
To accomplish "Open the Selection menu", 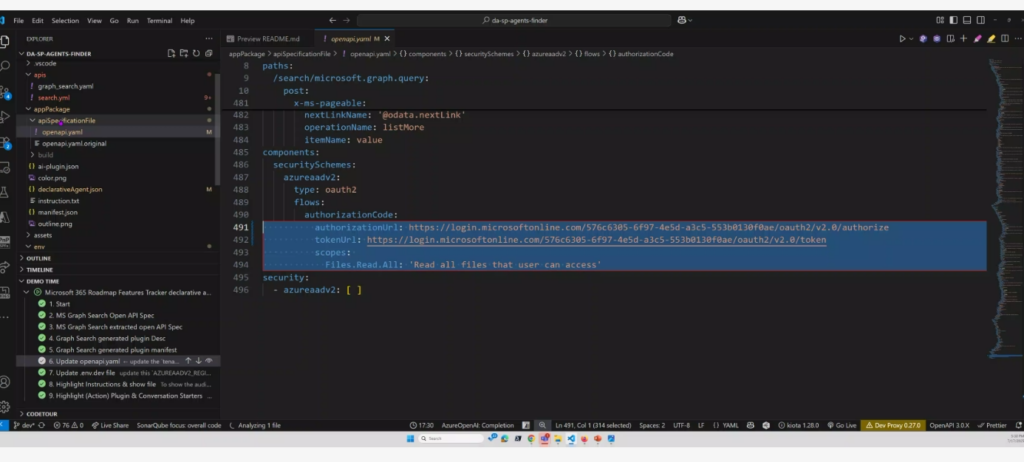I will (65, 20).
